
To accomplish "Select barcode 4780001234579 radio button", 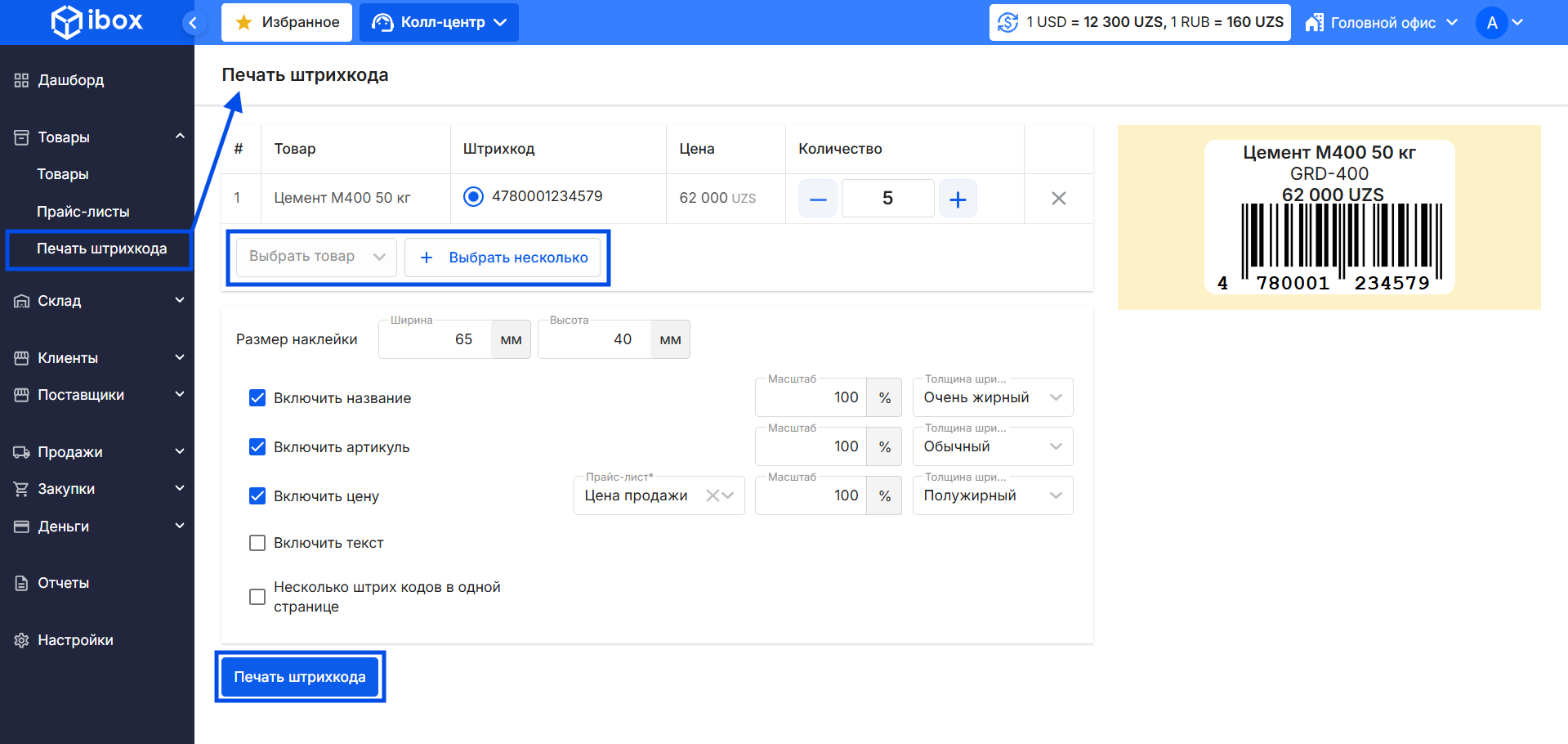I will click(x=473, y=197).
